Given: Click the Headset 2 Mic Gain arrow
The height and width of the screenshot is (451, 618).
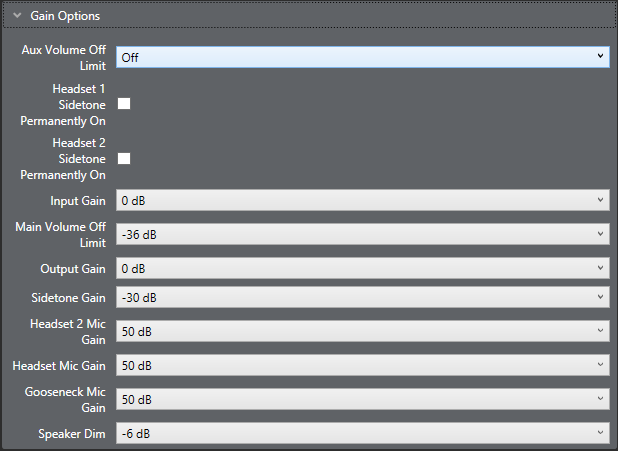Looking at the screenshot, I should pyautogui.click(x=600, y=331).
